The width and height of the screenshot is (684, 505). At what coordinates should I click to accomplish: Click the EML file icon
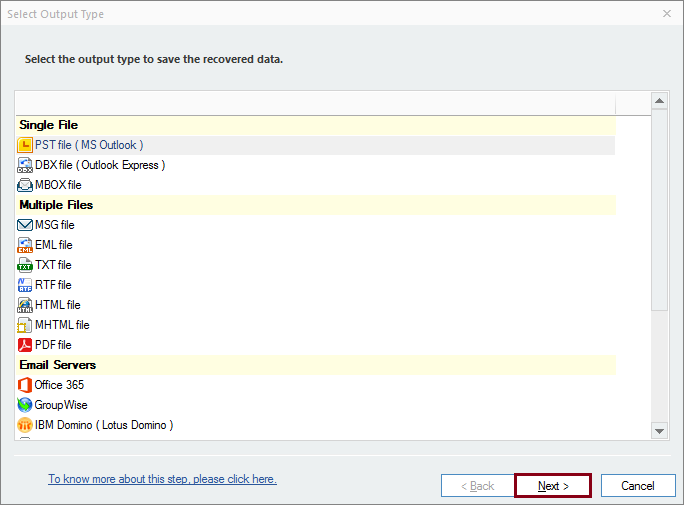tap(25, 245)
